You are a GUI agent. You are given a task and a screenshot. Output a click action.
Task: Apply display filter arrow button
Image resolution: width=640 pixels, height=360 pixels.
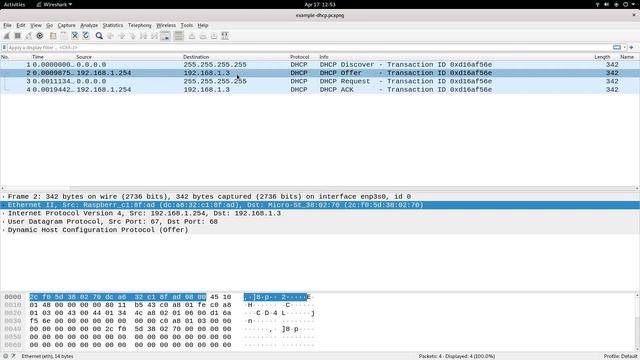coord(617,47)
